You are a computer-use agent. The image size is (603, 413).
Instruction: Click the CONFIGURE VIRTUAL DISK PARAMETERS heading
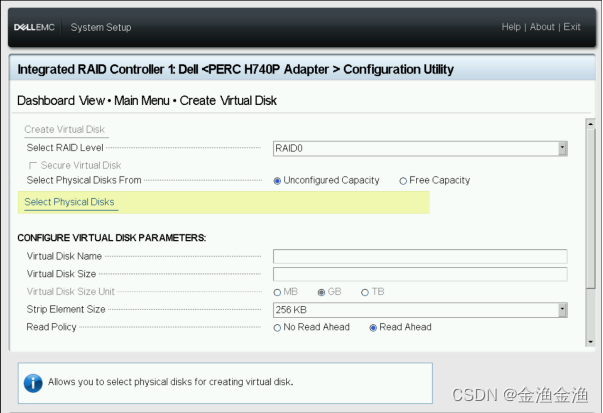[112, 238]
